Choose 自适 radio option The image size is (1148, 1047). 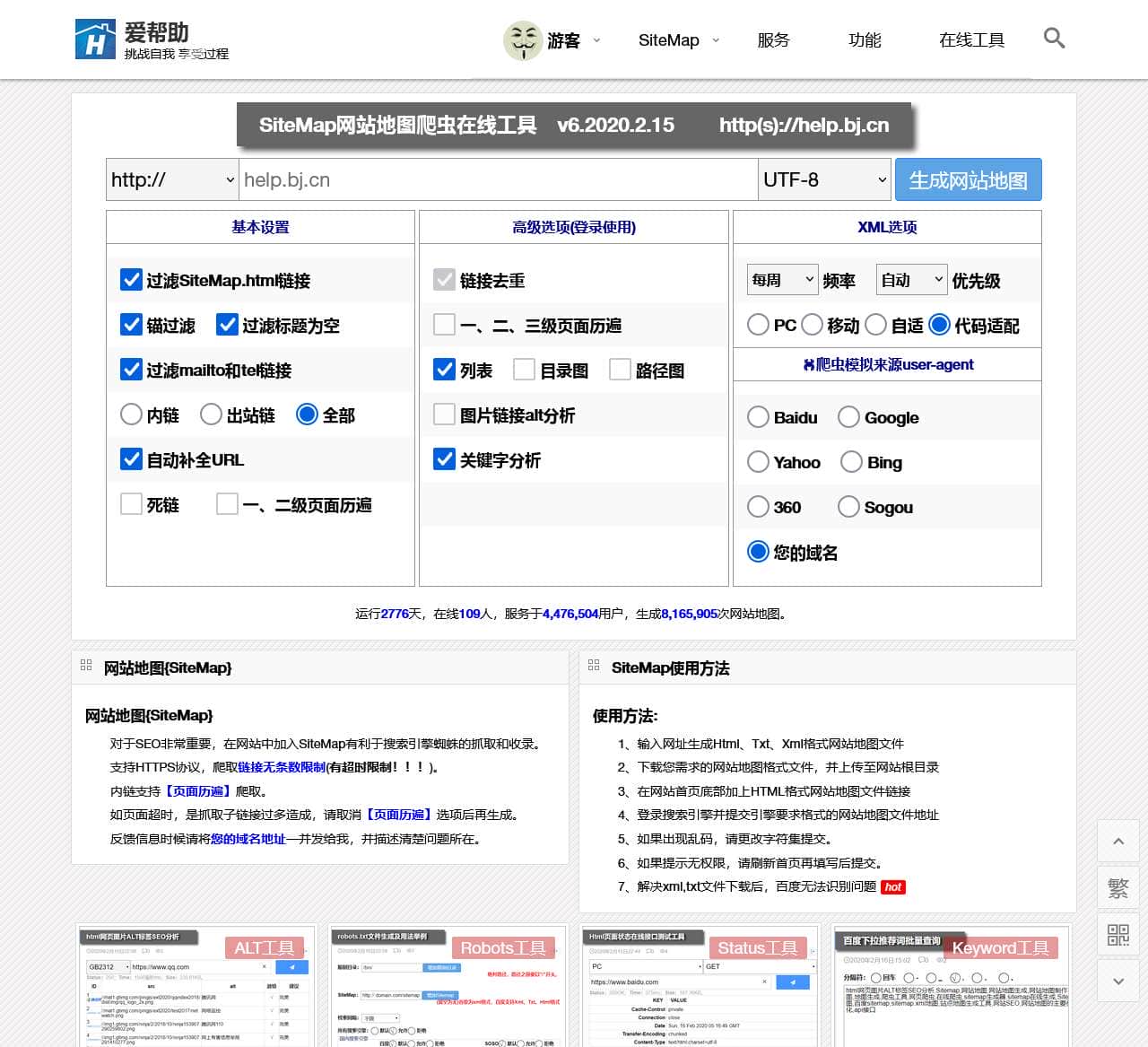876,324
